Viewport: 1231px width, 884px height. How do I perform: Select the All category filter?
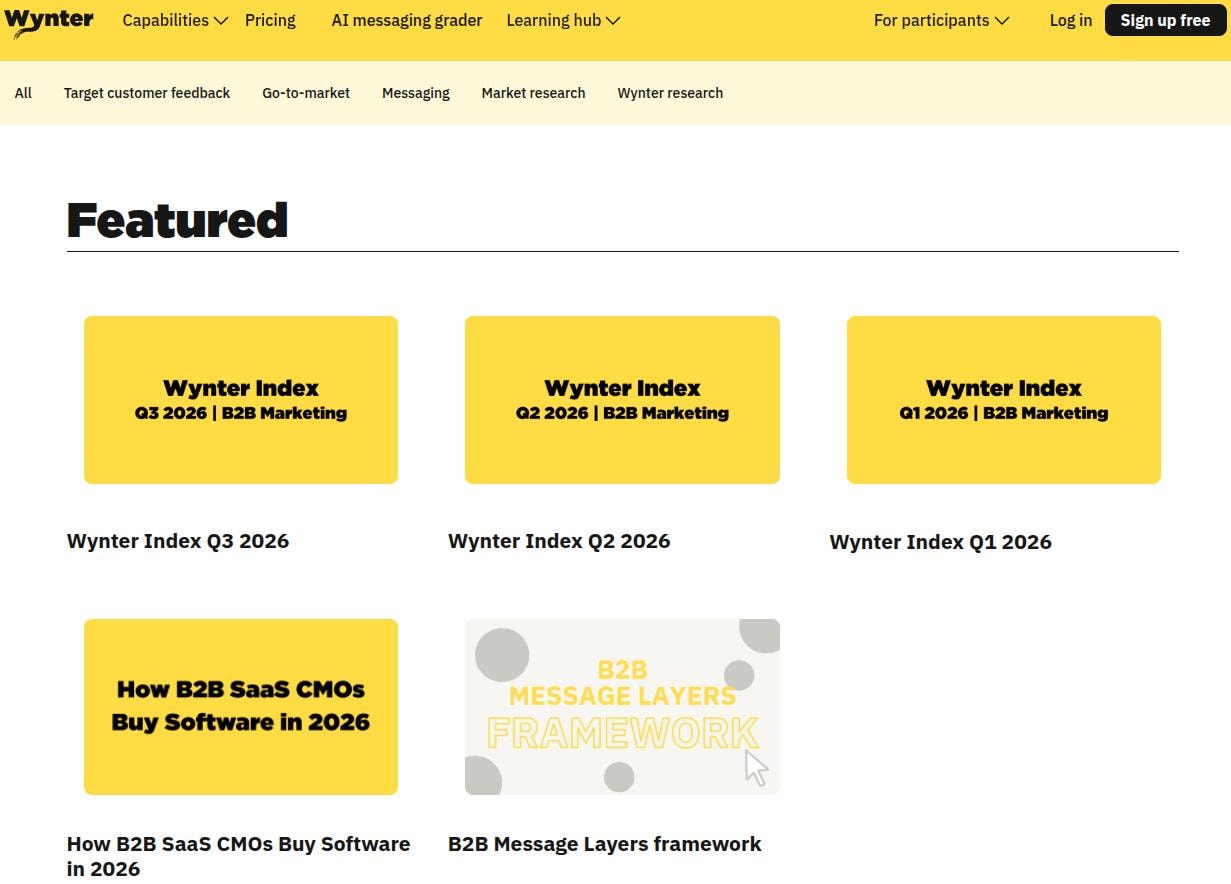tap(23, 93)
